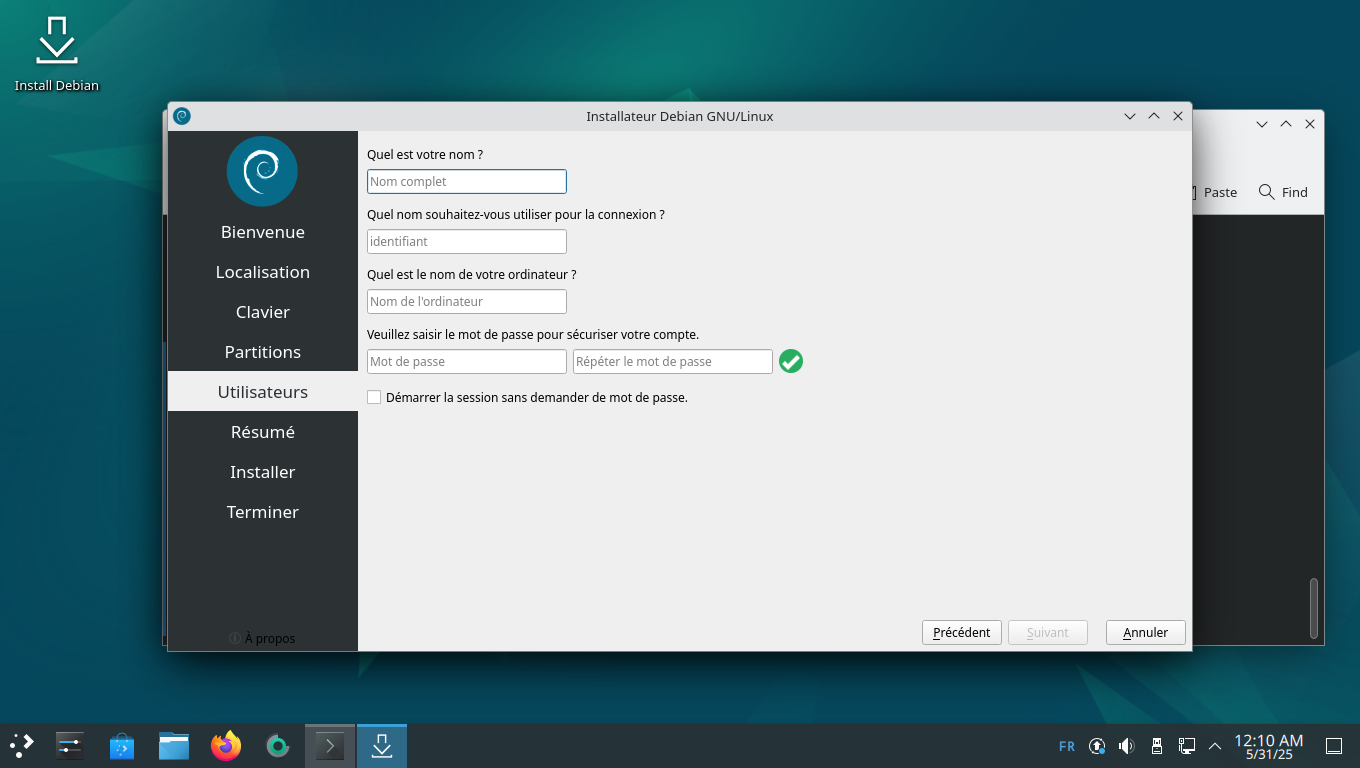
Task: Expand hidden system tray icons arrow
Action: pyautogui.click(x=1215, y=746)
